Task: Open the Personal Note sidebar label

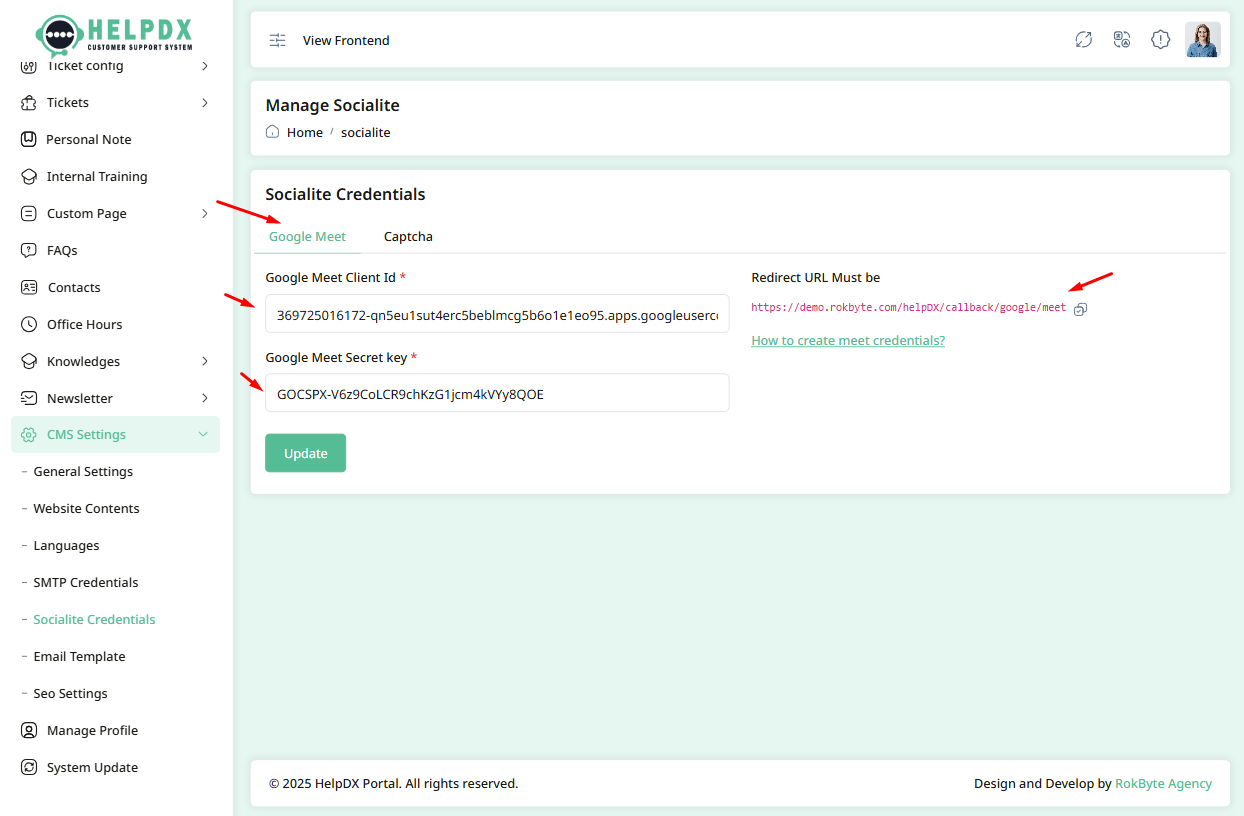Action: pos(89,139)
